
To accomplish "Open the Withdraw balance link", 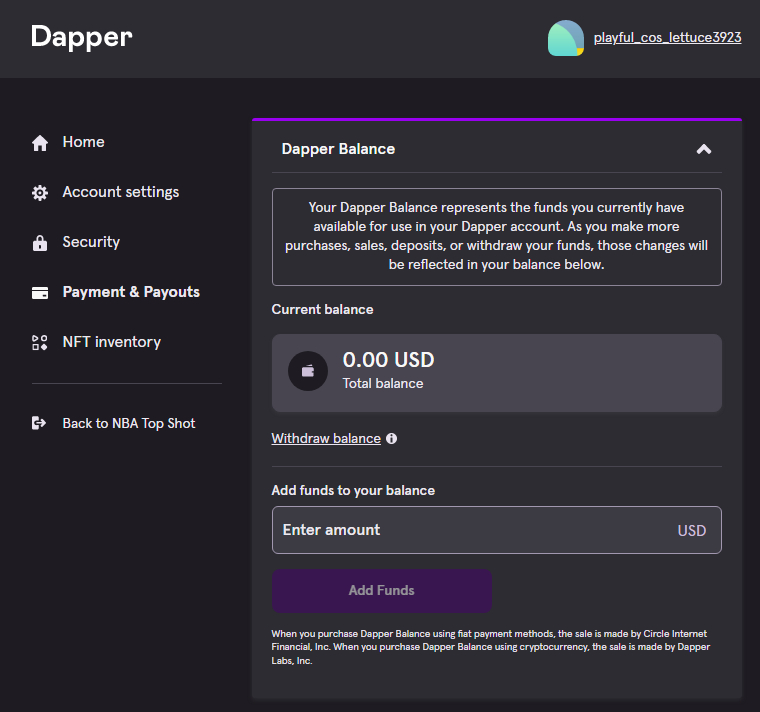I will click(326, 439).
